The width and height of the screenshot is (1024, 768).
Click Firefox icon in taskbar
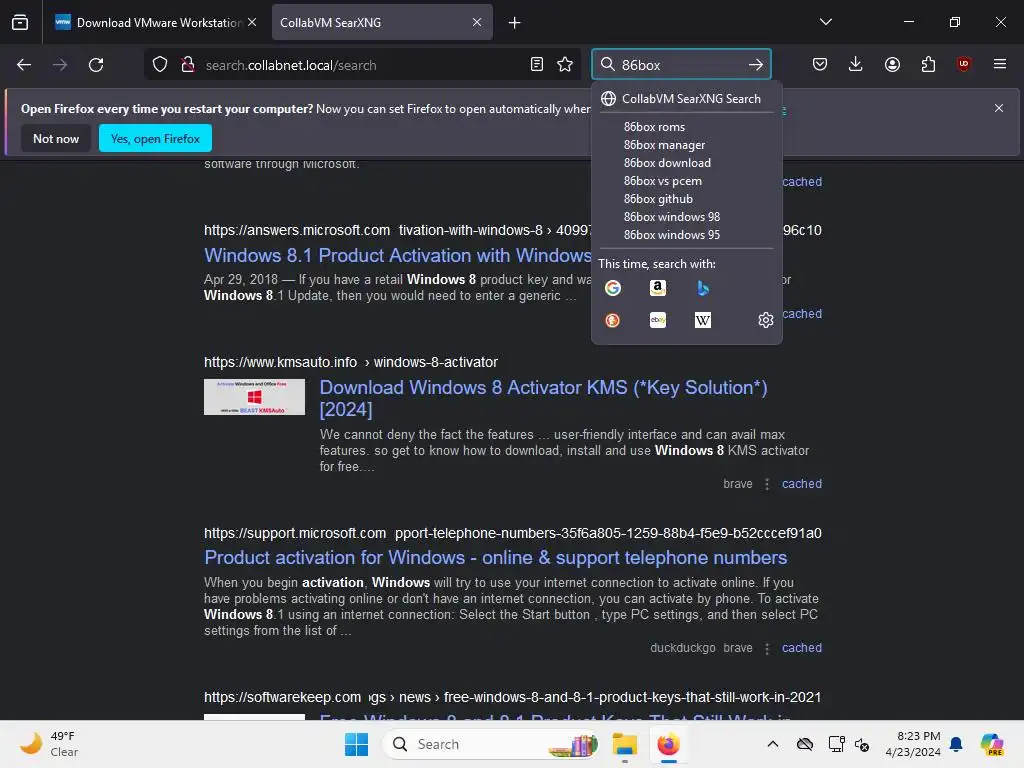(x=668, y=744)
